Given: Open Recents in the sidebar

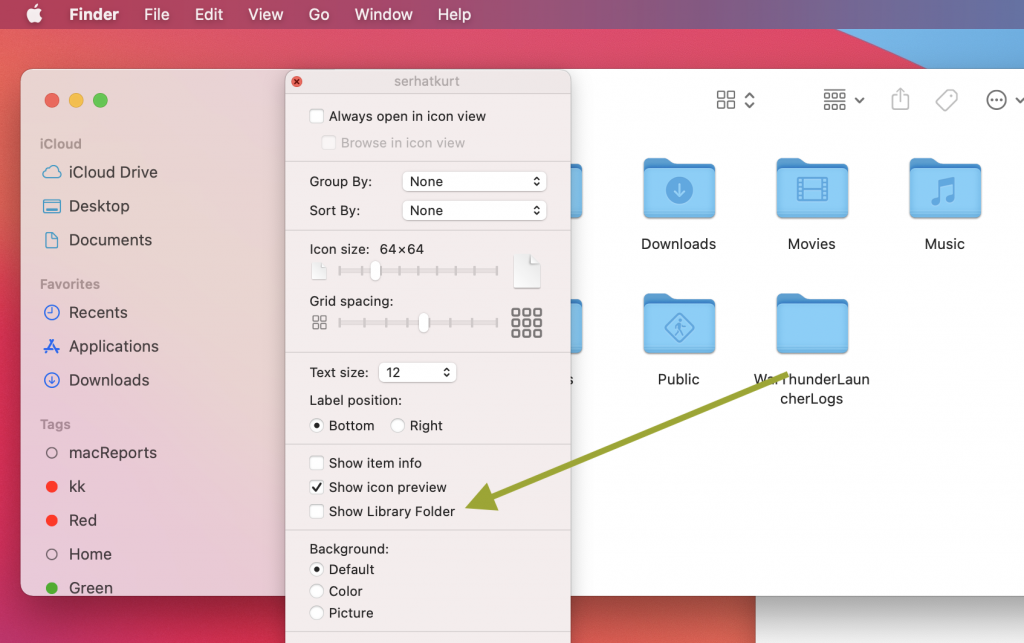Looking at the screenshot, I should (85, 313).
